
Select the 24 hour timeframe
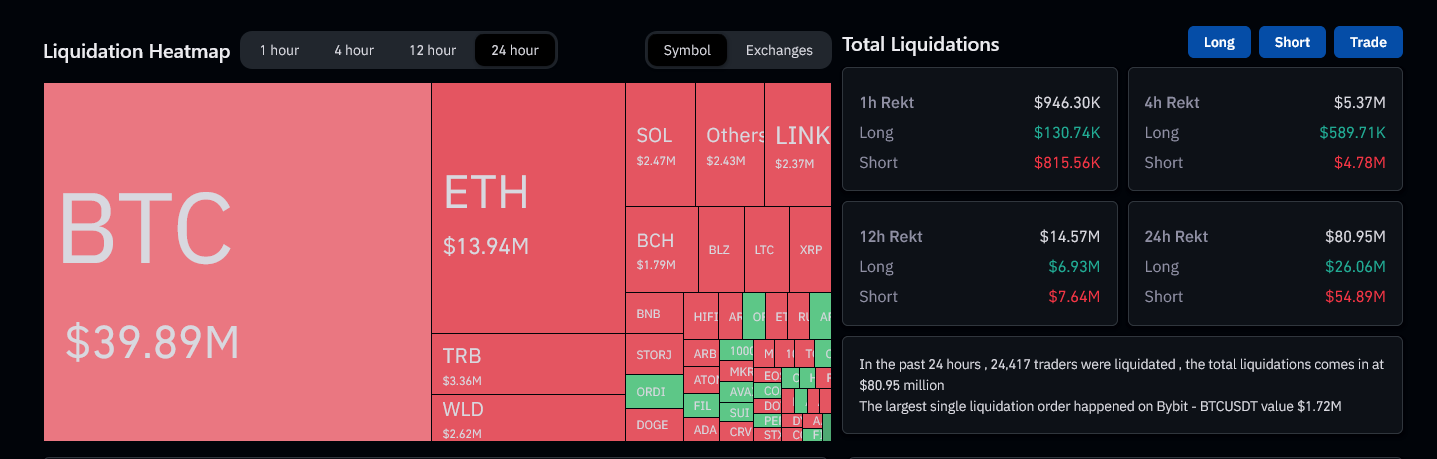pos(515,50)
